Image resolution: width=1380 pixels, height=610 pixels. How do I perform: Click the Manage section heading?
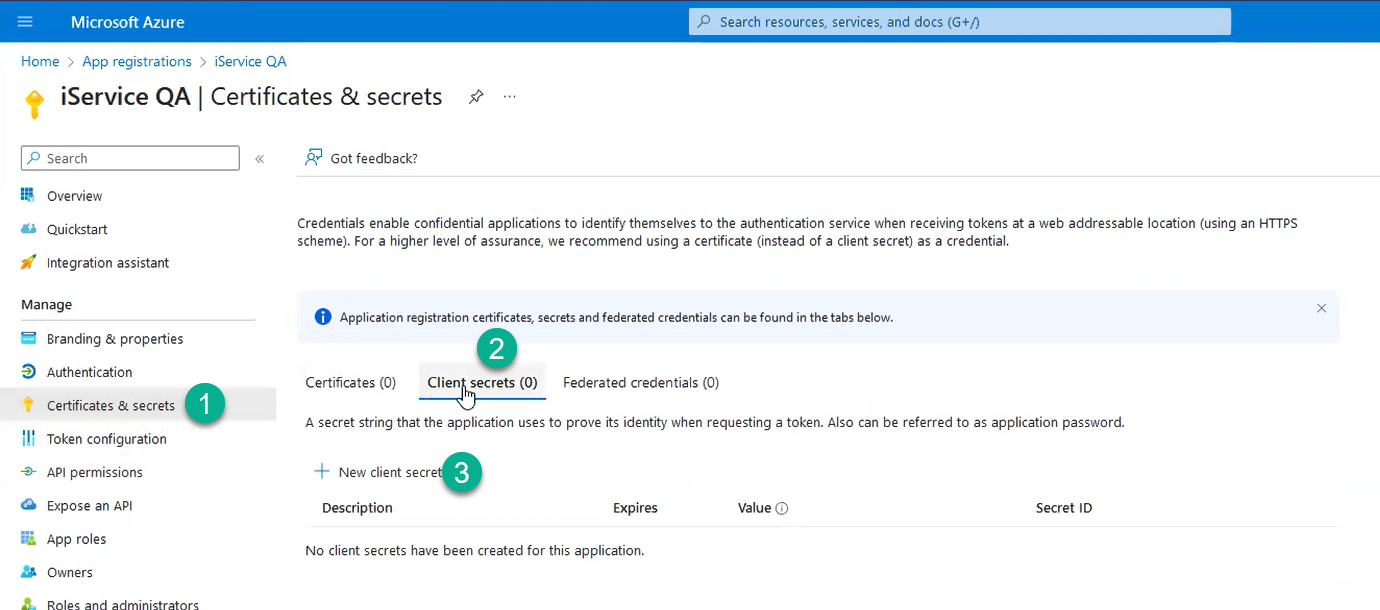tap(47, 304)
